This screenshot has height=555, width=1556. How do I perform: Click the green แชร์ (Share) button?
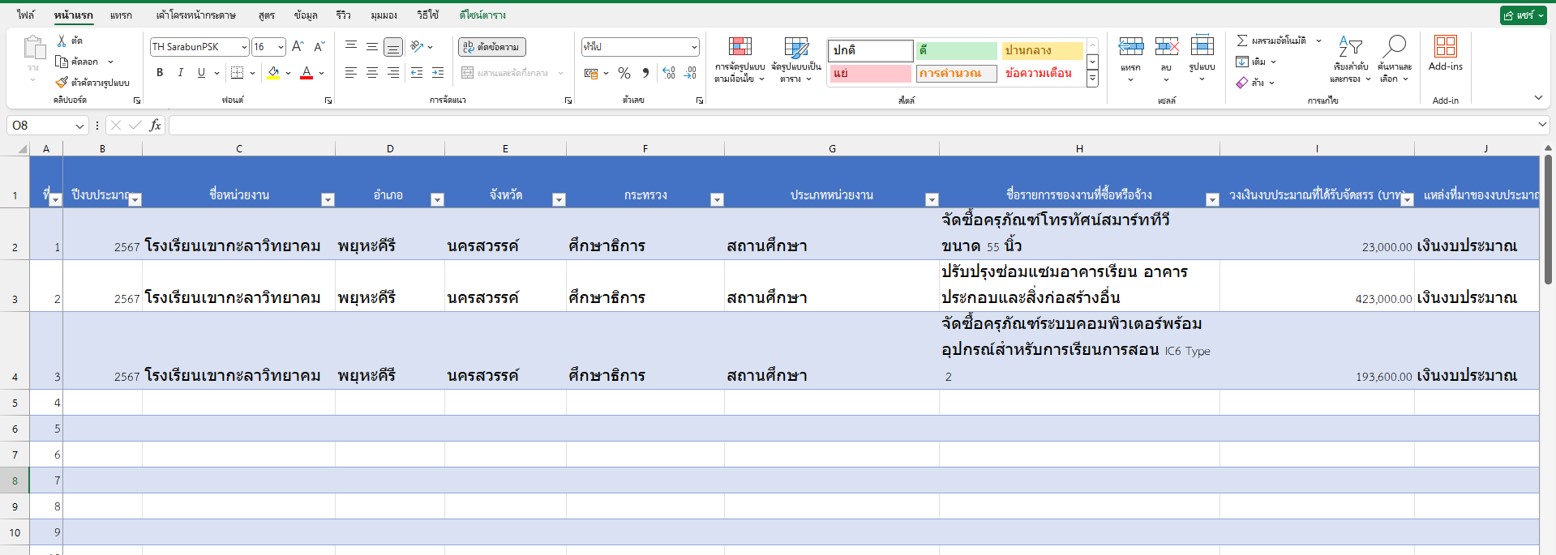click(1522, 15)
